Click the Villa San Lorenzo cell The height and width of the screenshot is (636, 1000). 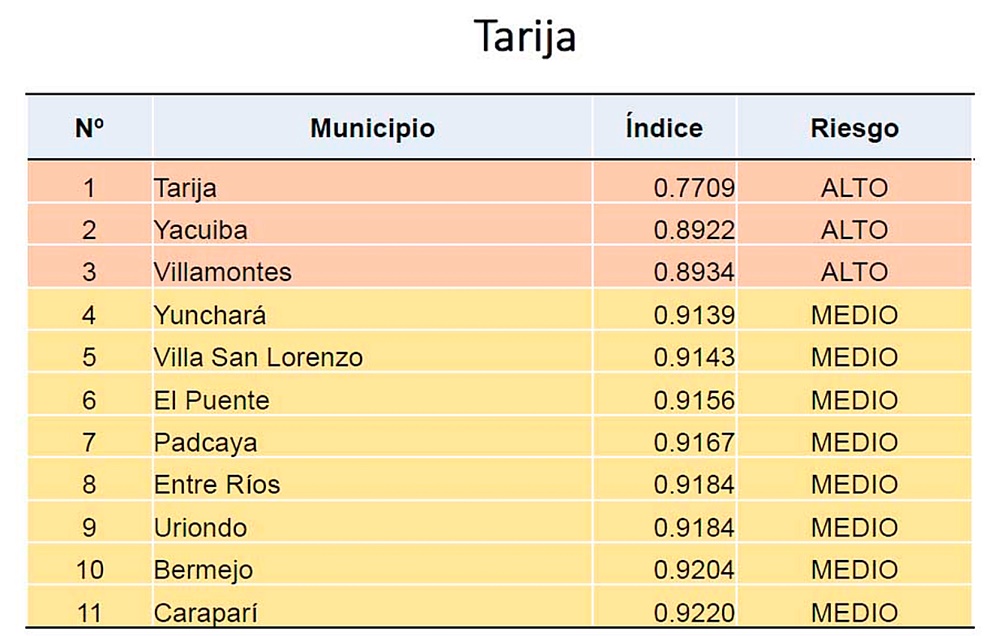coord(372,357)
